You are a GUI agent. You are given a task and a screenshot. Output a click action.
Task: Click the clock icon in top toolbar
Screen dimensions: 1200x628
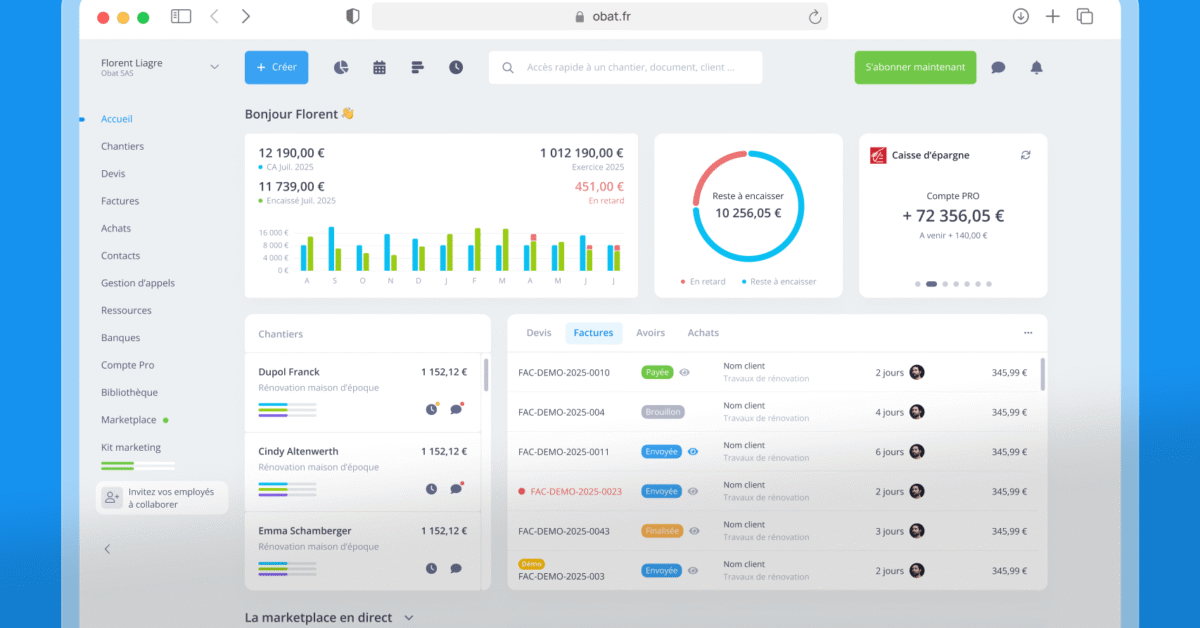(456, 67)
